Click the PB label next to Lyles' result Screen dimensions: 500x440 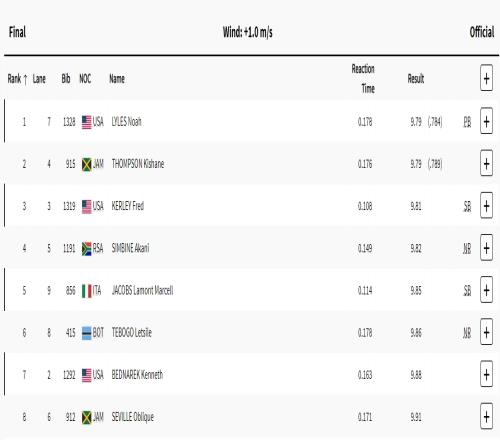coord(467,122)
